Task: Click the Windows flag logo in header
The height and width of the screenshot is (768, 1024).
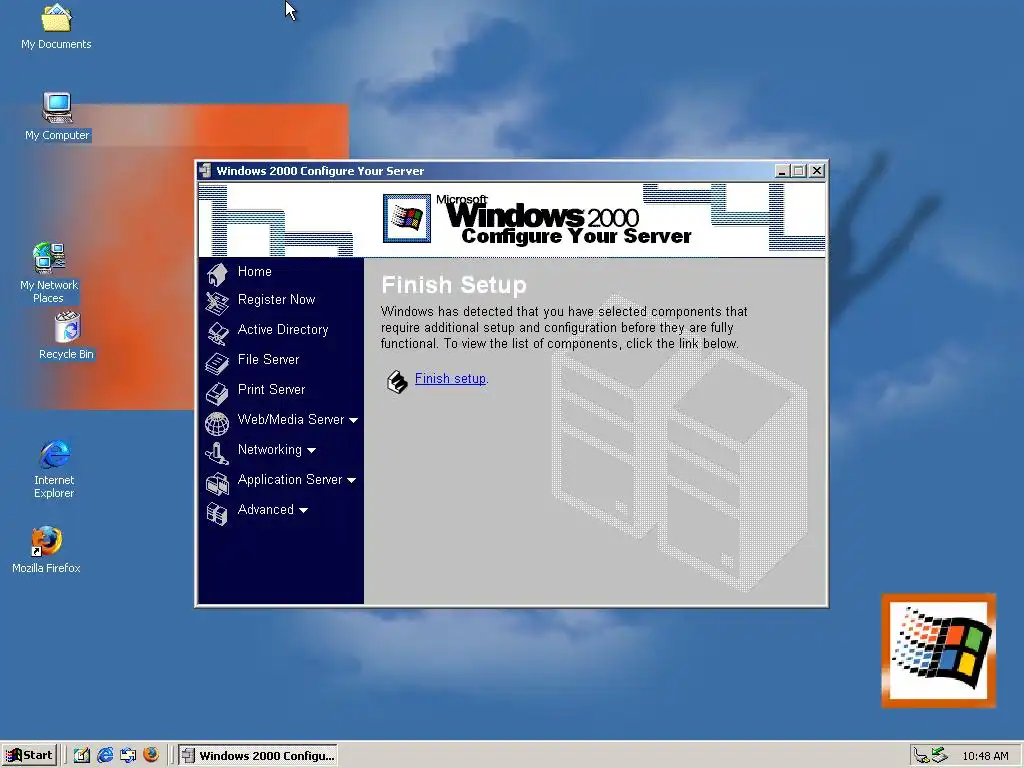Action: click(x=407, y=218)
